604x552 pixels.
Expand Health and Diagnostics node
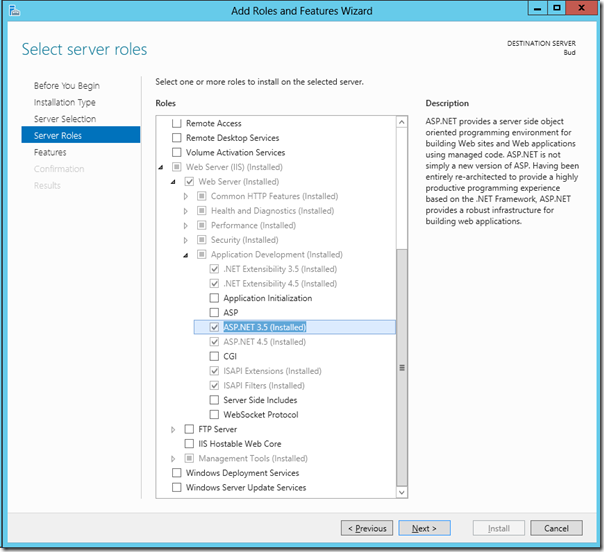pos(186,211)
